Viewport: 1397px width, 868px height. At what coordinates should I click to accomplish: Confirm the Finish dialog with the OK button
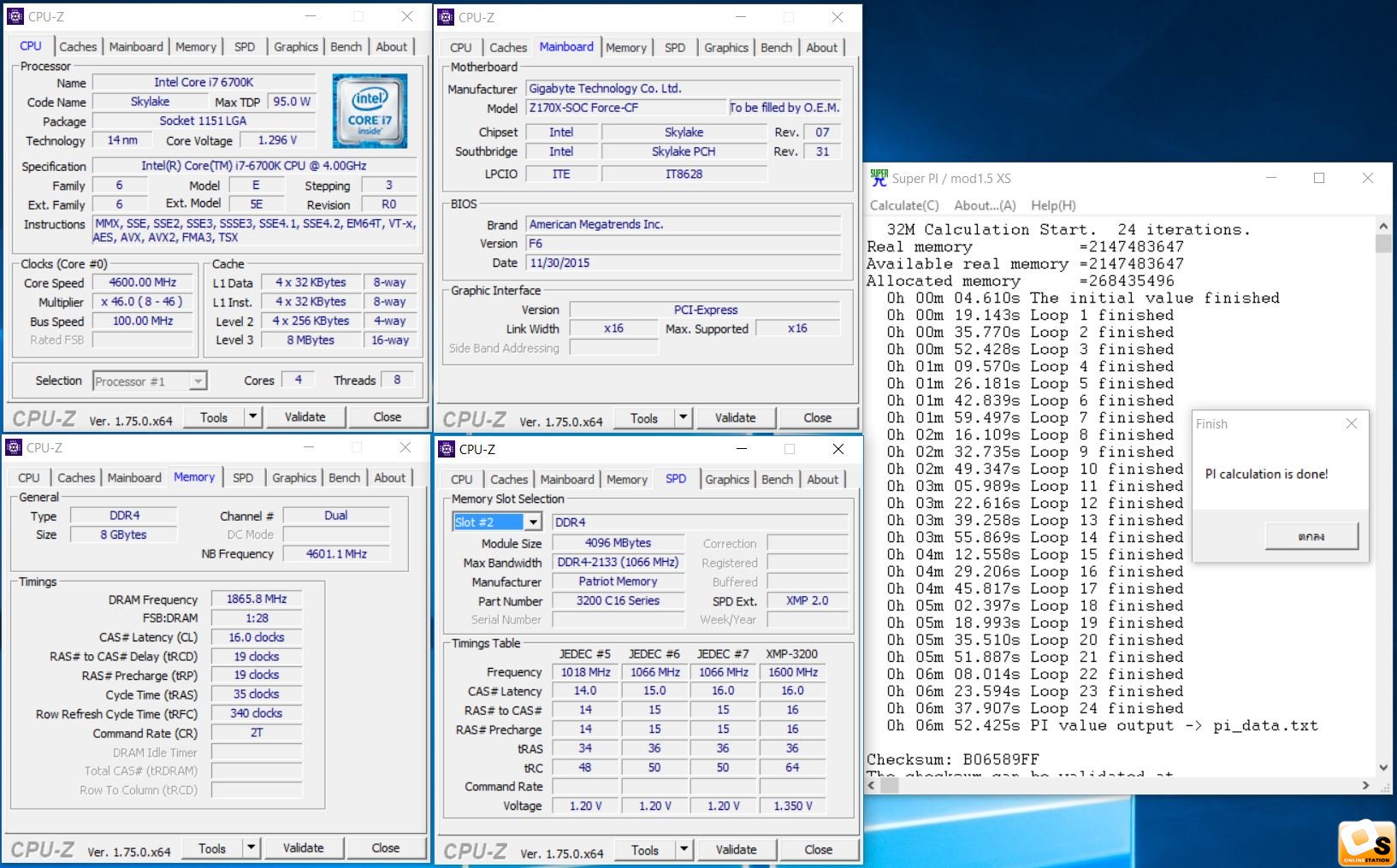[1311, 536]
